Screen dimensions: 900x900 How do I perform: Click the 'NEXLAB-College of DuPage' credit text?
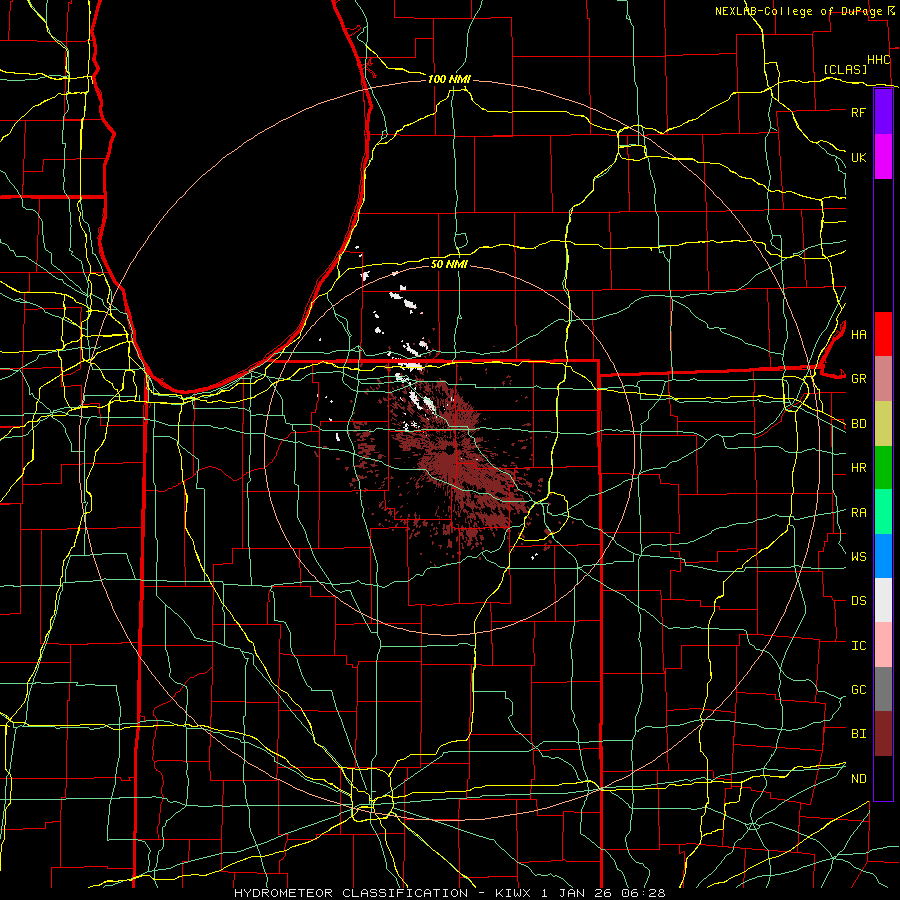click(x=798, y=11)
